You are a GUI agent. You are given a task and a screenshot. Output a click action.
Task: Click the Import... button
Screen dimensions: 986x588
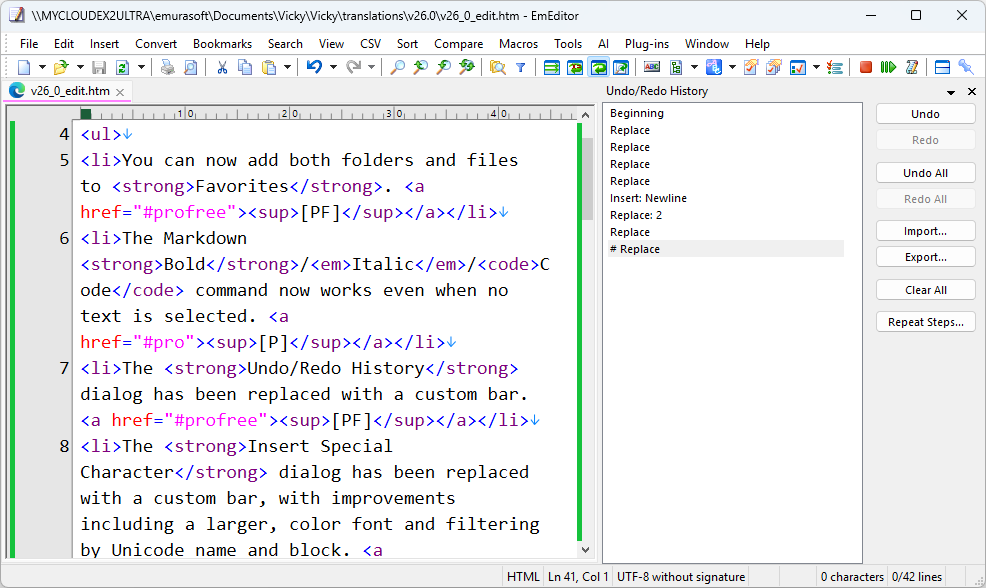click(x=926, y=231)
